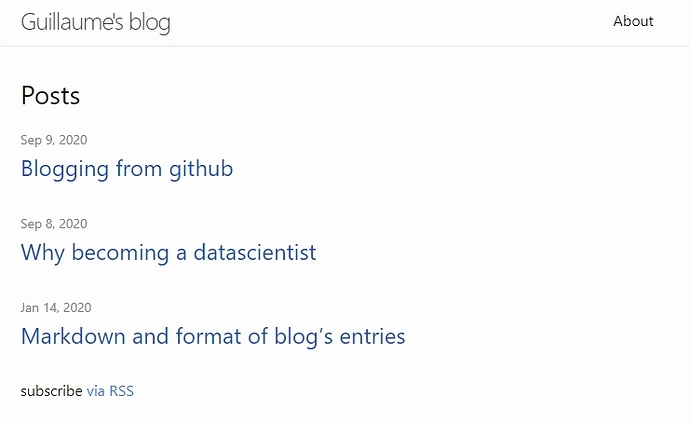Click the word 'entries' in third post title
690x423 pixels.
click(x=371, y=336)
